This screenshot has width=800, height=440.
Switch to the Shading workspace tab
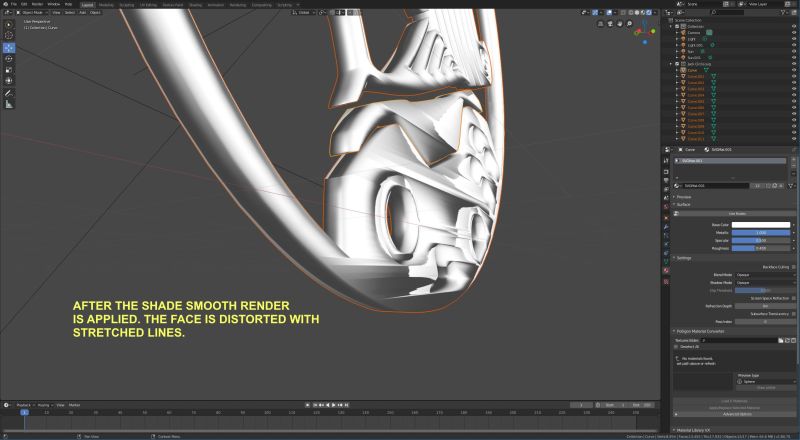[x=195, y=5]
